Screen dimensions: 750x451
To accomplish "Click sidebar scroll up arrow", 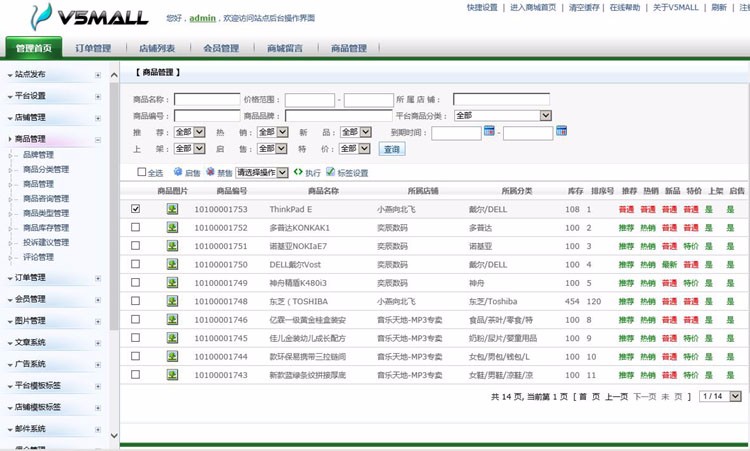I will pyautogui.click(x=114, y=75).
